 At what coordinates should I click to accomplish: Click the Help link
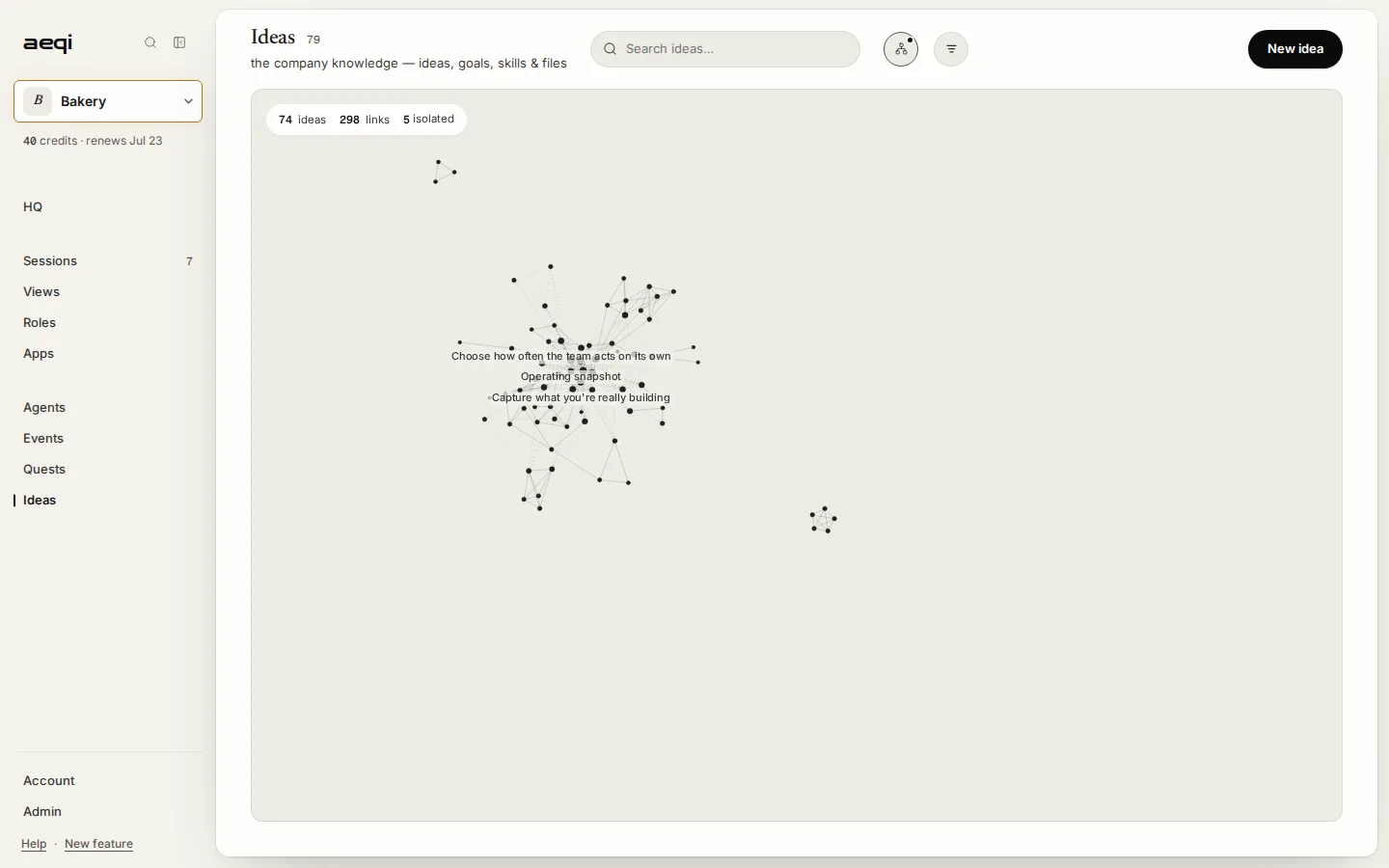[34, 844]
